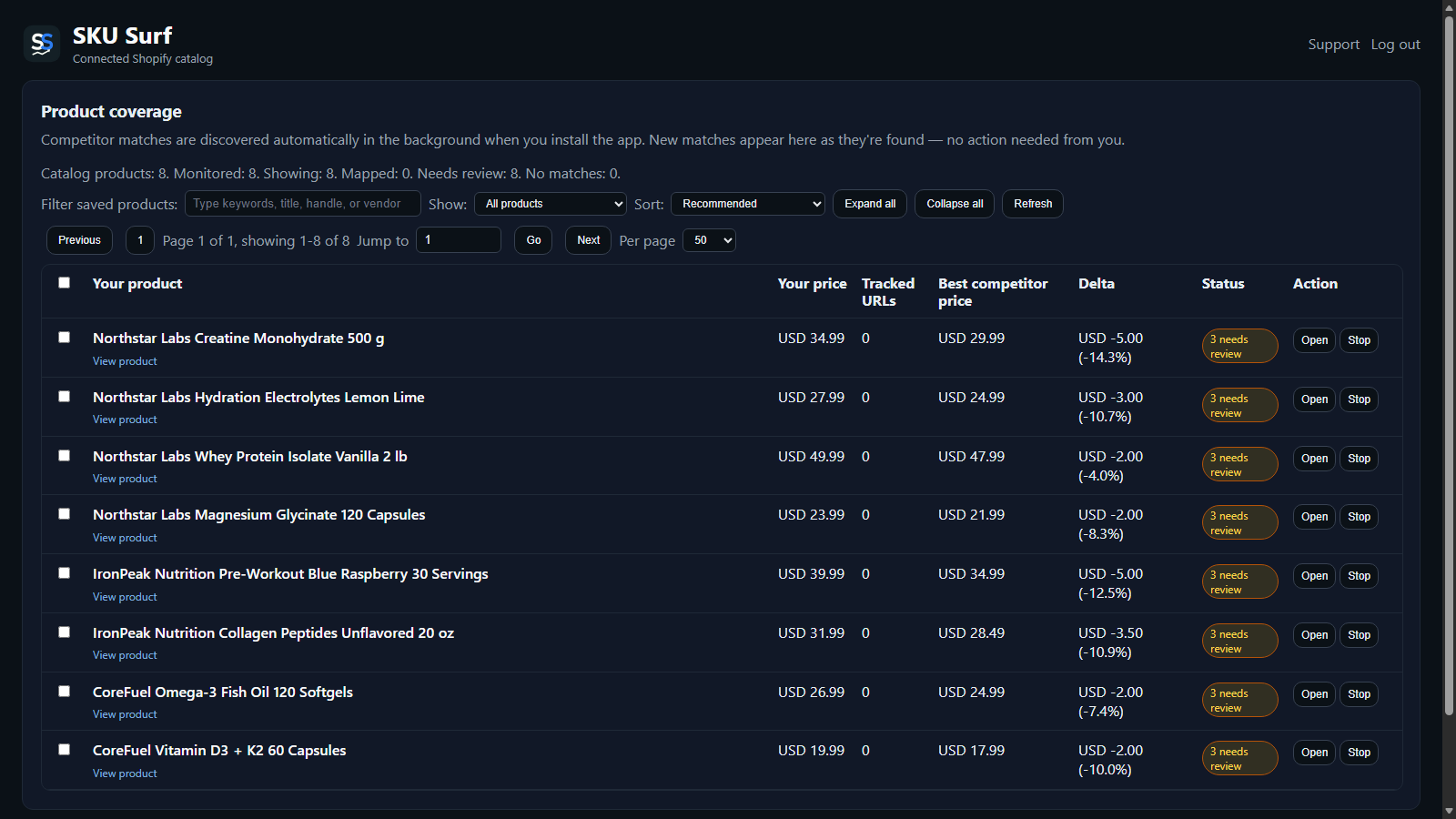View product link for Collagen Peptides Unflavored
The height and width of the screenshot is (819, 1456).
(125, 655)
